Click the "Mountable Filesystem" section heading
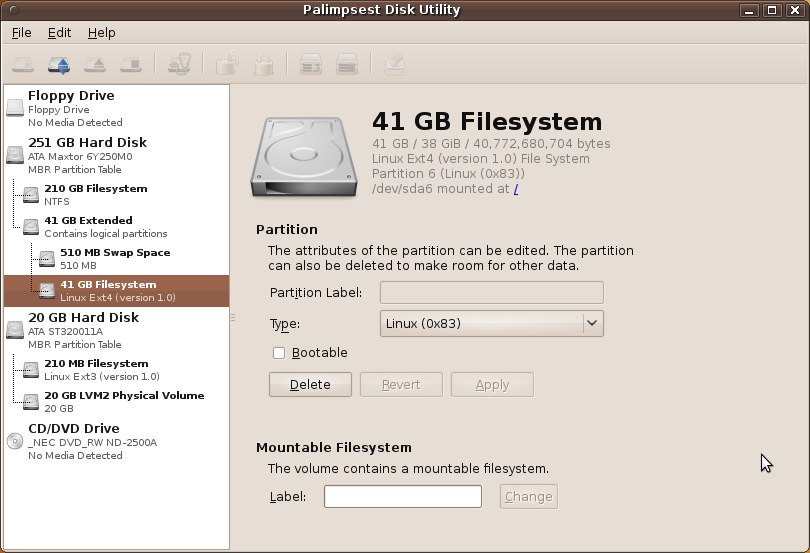 coord(334,448)
